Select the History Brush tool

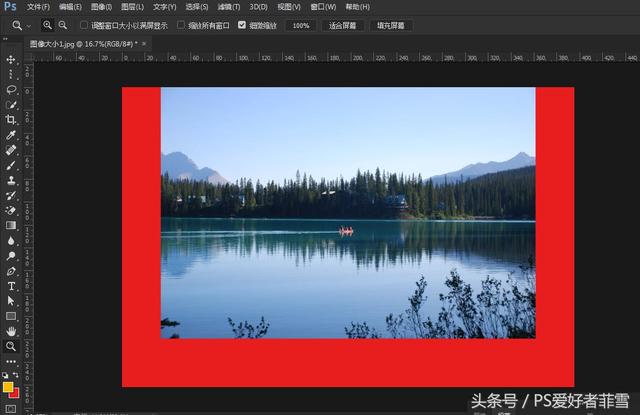click(x=11, y=195)
